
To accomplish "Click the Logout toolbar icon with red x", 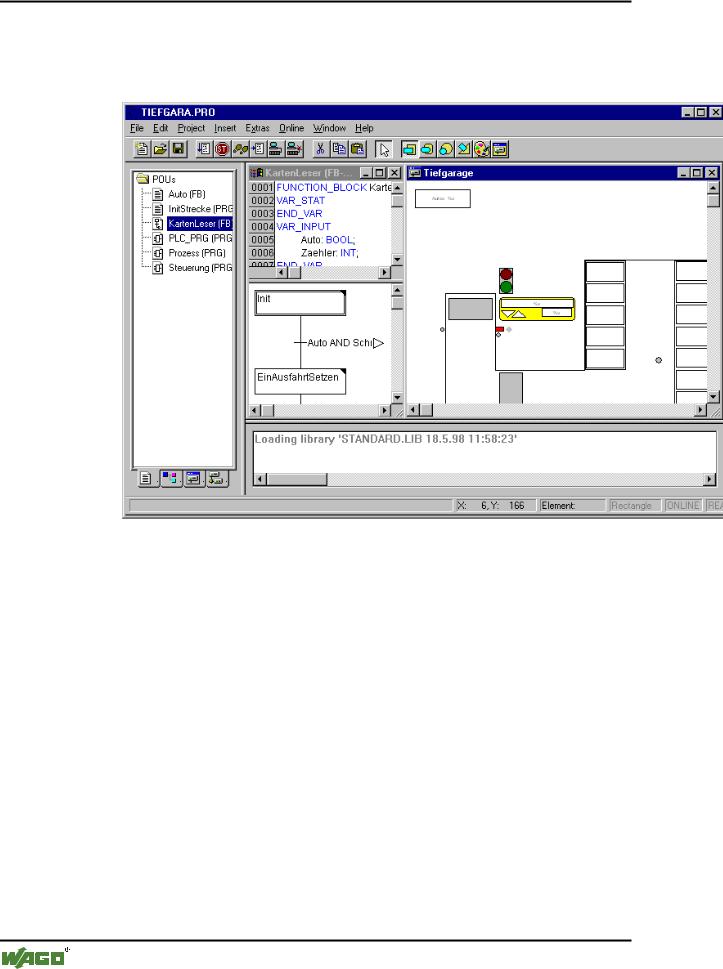I will [294, 149].
